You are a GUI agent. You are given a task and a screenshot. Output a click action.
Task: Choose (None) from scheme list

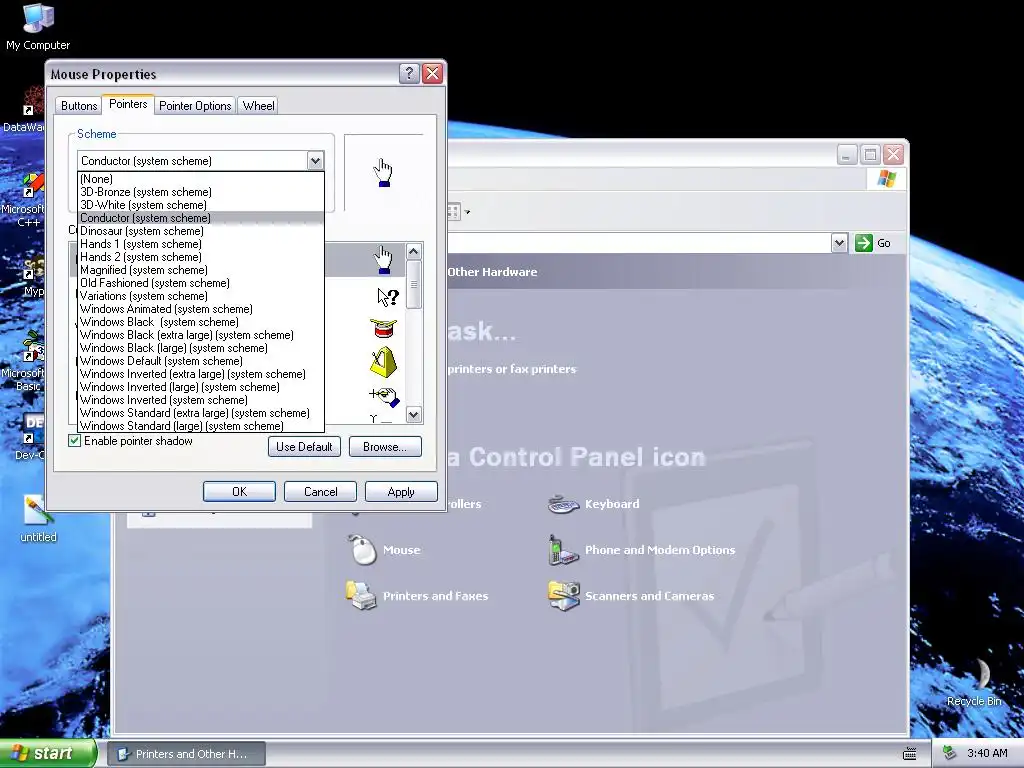click(x=200, y=179)
